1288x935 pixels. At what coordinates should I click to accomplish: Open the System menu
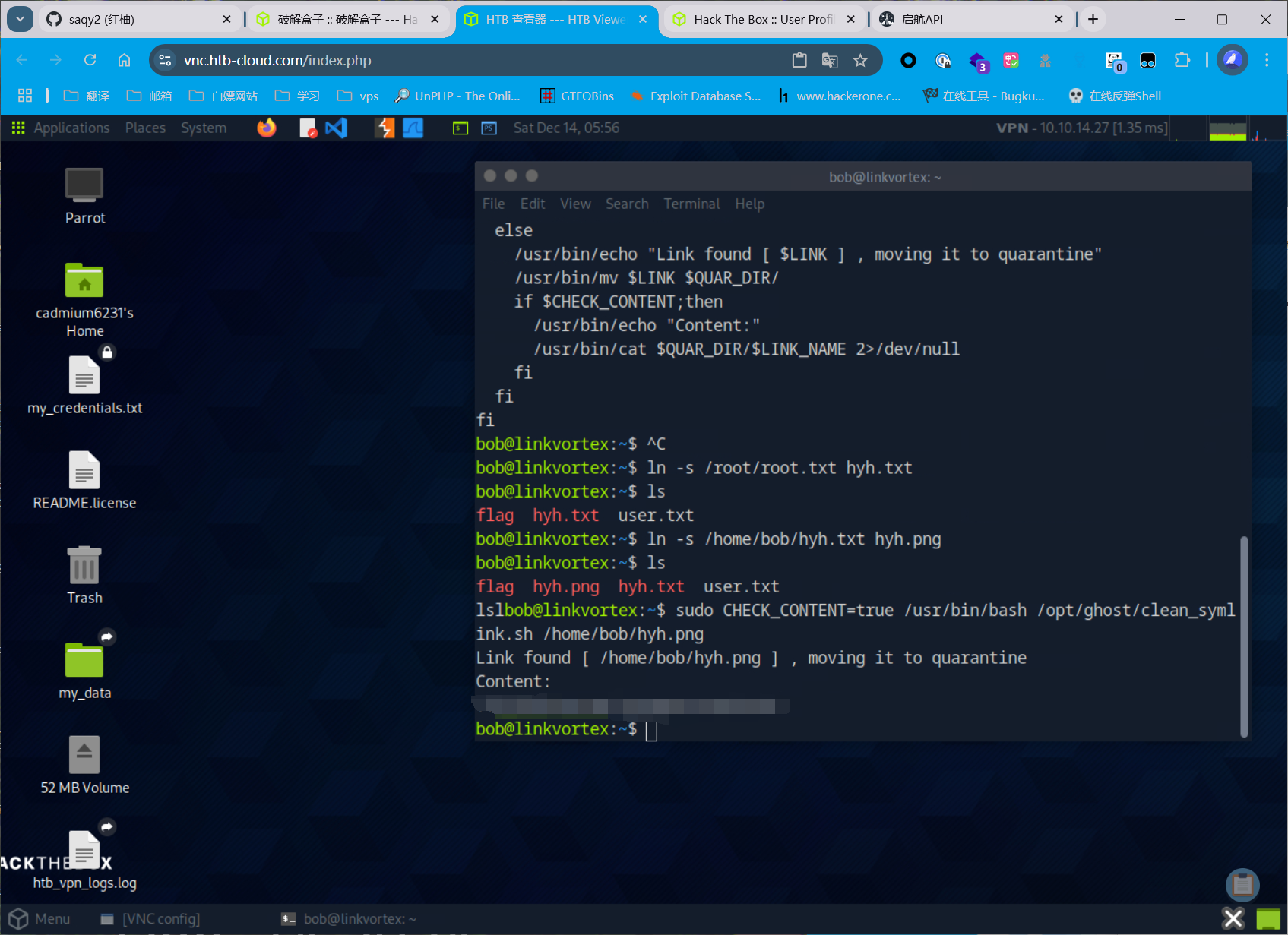point(204,128)
